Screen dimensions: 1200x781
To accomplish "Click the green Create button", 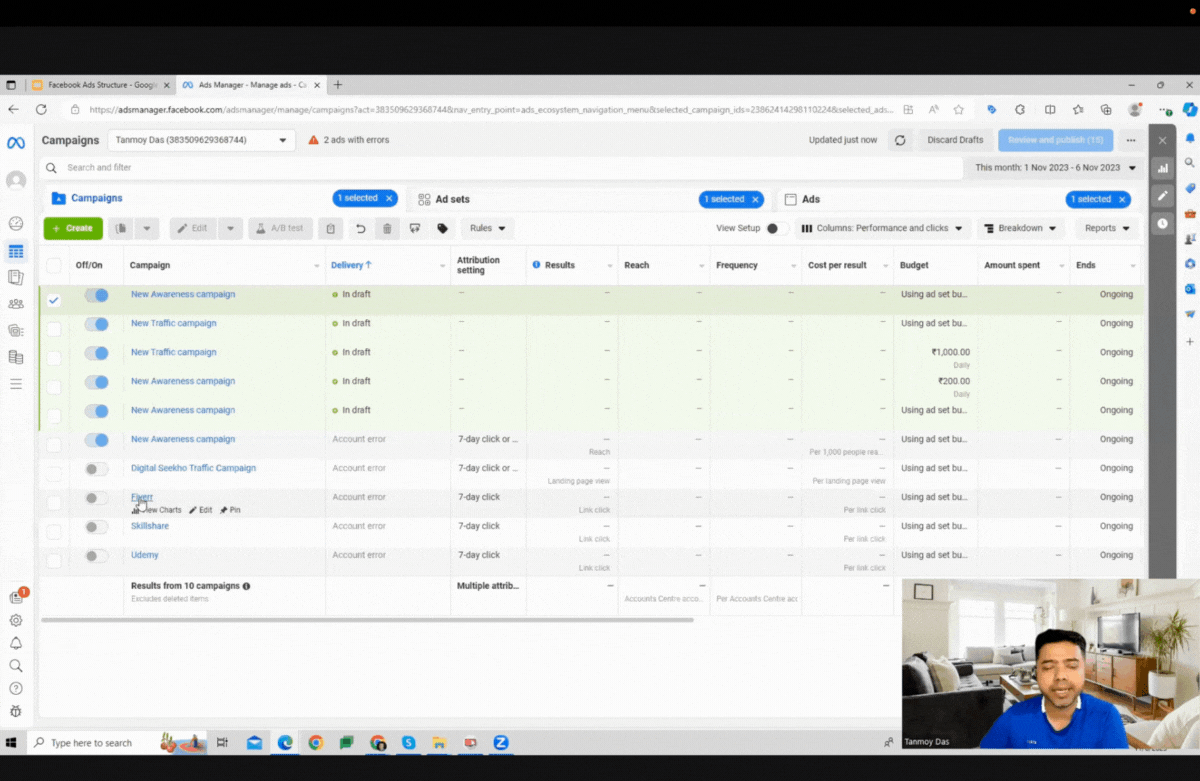I will (73, 228).
